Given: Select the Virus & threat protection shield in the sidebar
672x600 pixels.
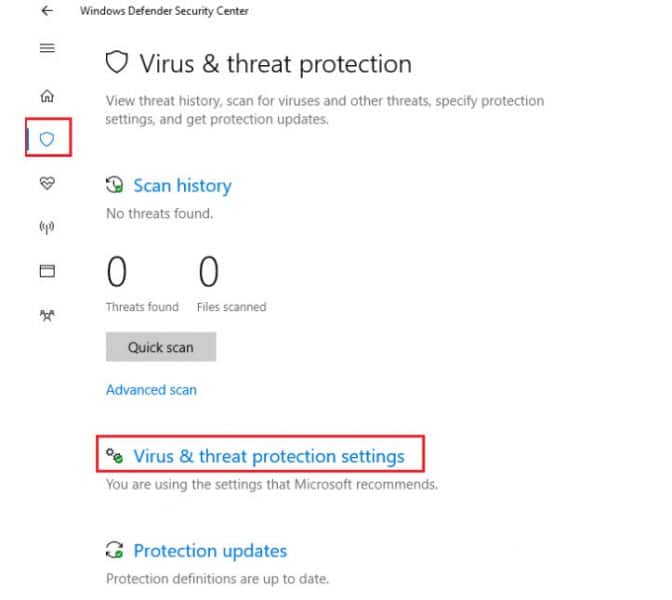Looking at the screenshot, I should (x=47, y=139).
